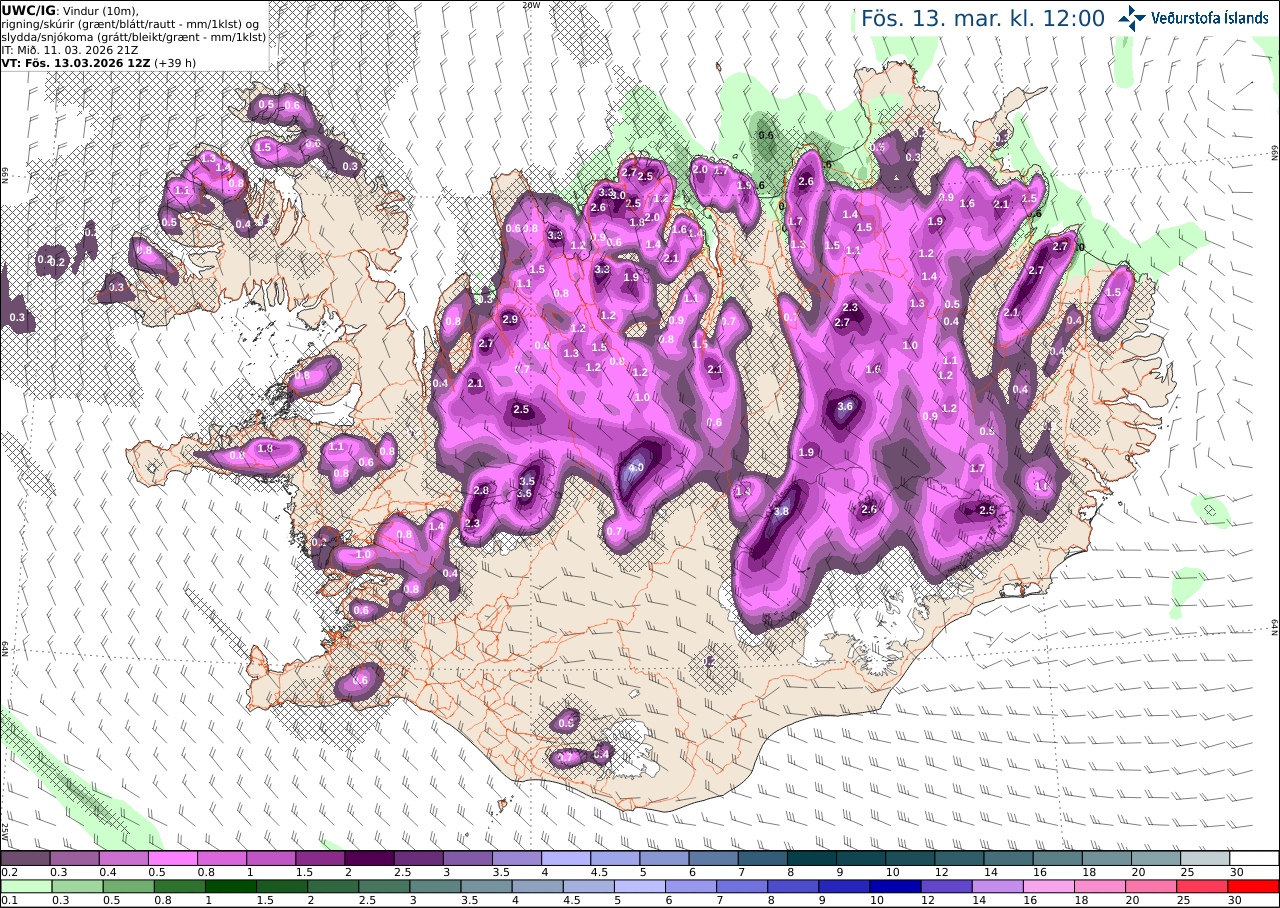This screenshot has width=1280, height=908.
Task: Click the Veðurstofa Íslands star logo icon
Action: (x=1133, y=17)
